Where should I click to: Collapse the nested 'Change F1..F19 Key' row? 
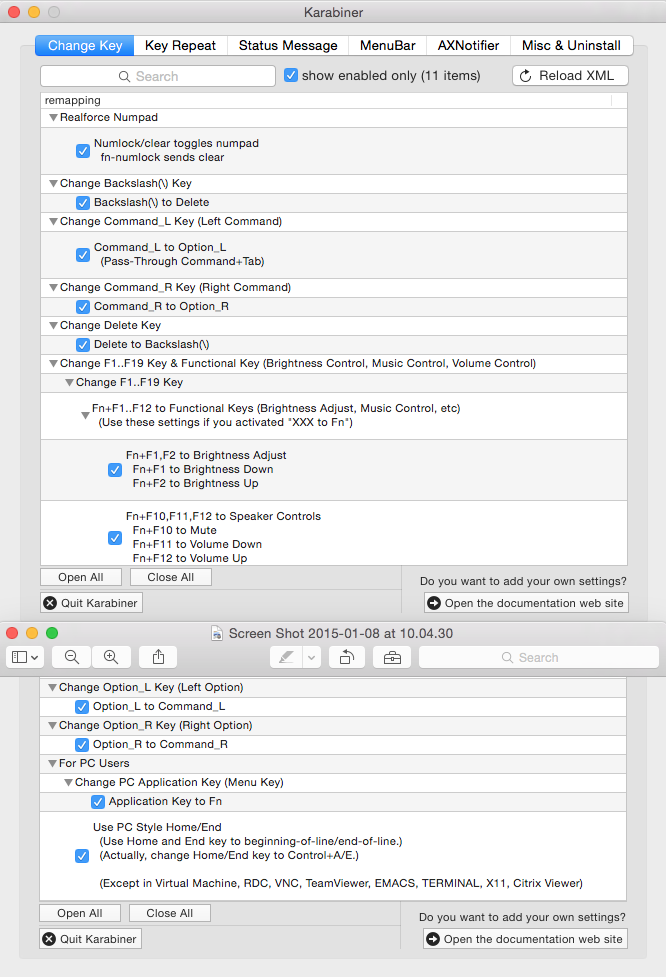(x=70, y=383)
